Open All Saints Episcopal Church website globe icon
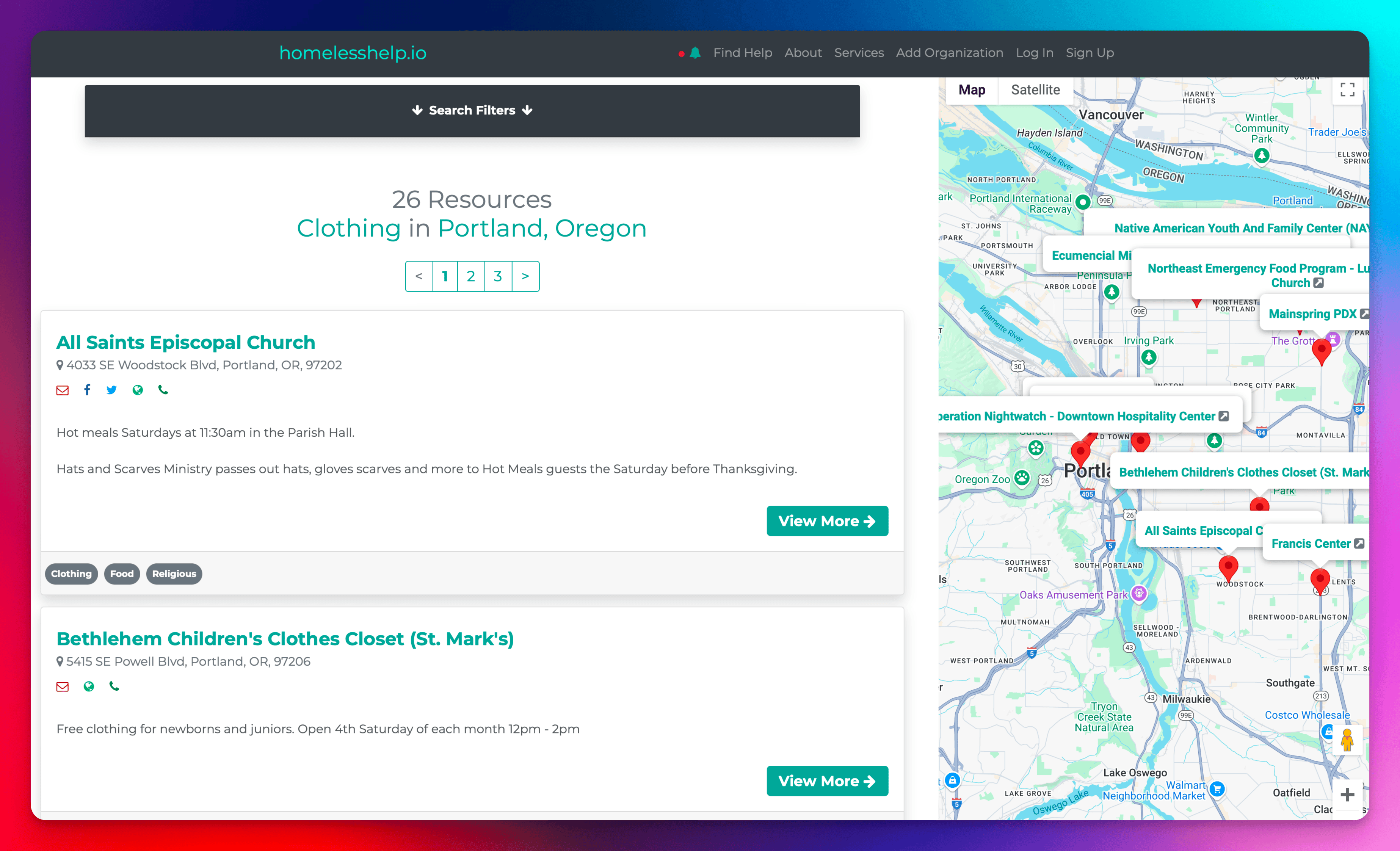This screenshot has height=851, width=1400. 138,390
